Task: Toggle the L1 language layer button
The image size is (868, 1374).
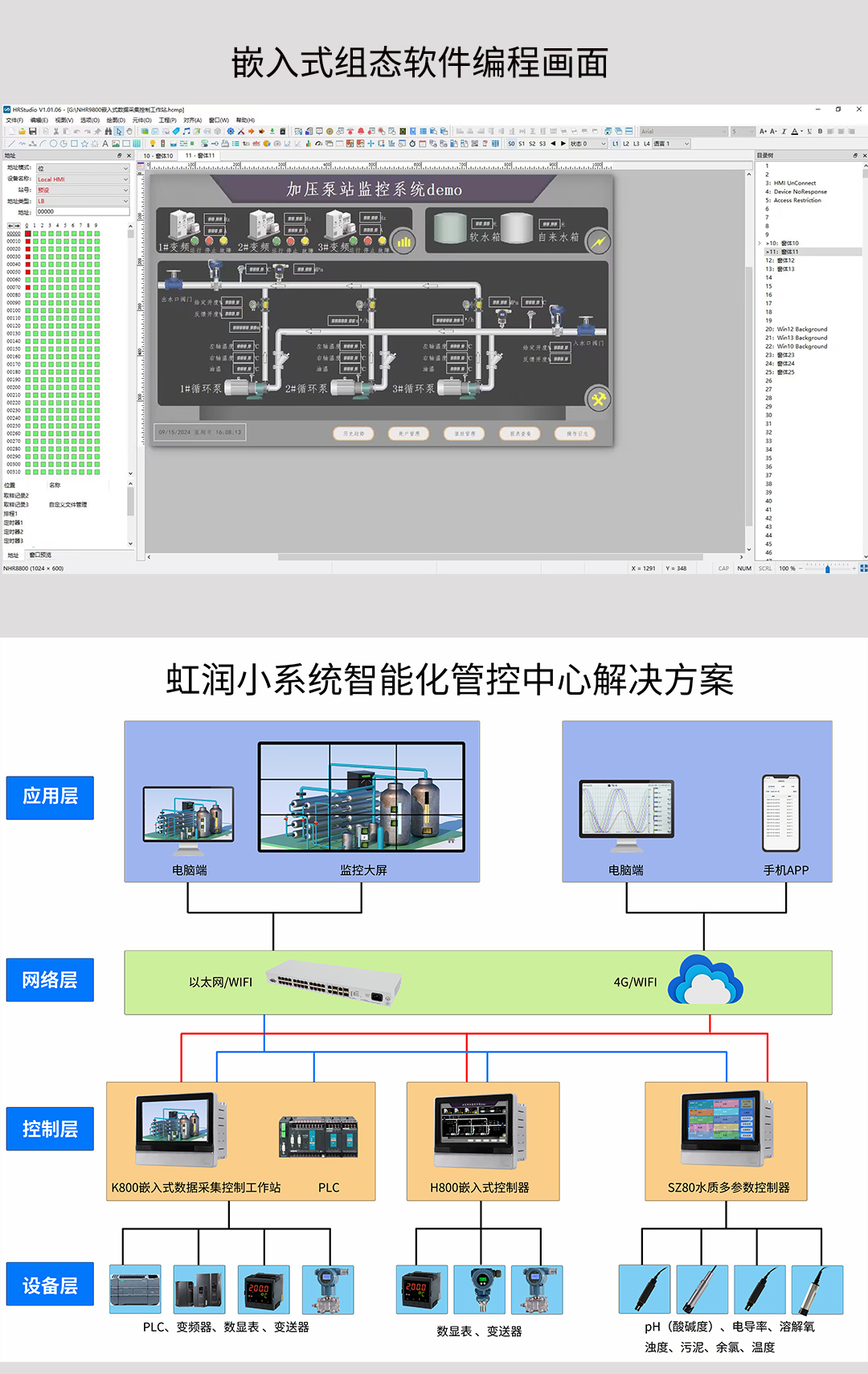Action: (616, 144)
